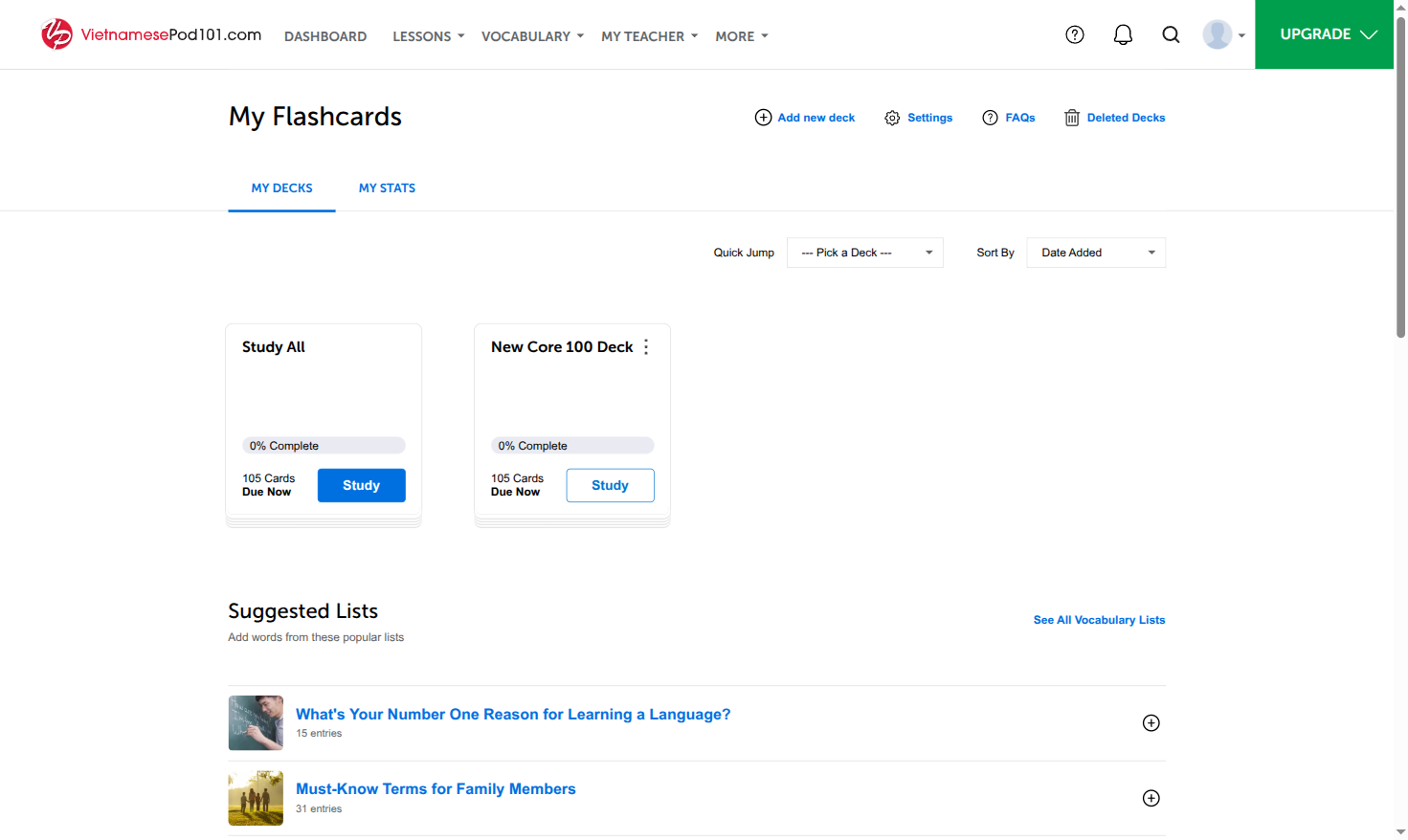Viewport: 1408px width, 840px height.
Task: Expand the Date Added sort dropdown
Action: pos(1096,253)
